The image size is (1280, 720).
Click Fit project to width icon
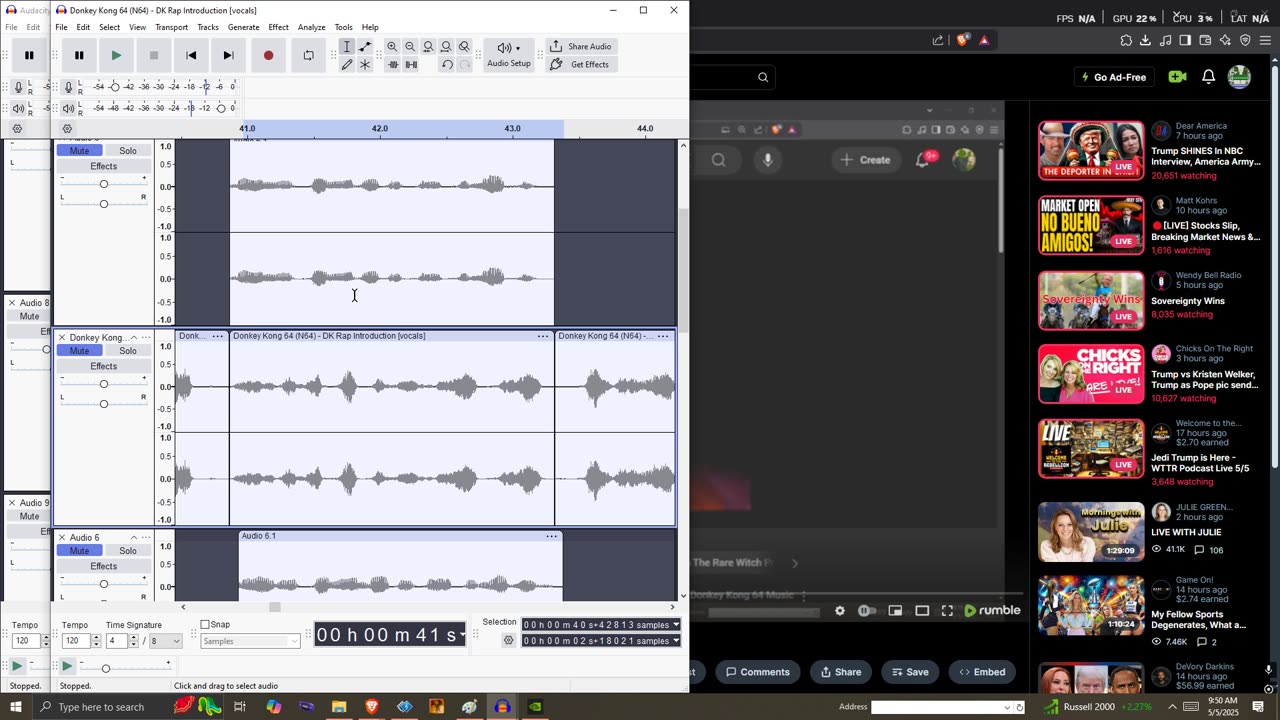[x=446, y=47]
